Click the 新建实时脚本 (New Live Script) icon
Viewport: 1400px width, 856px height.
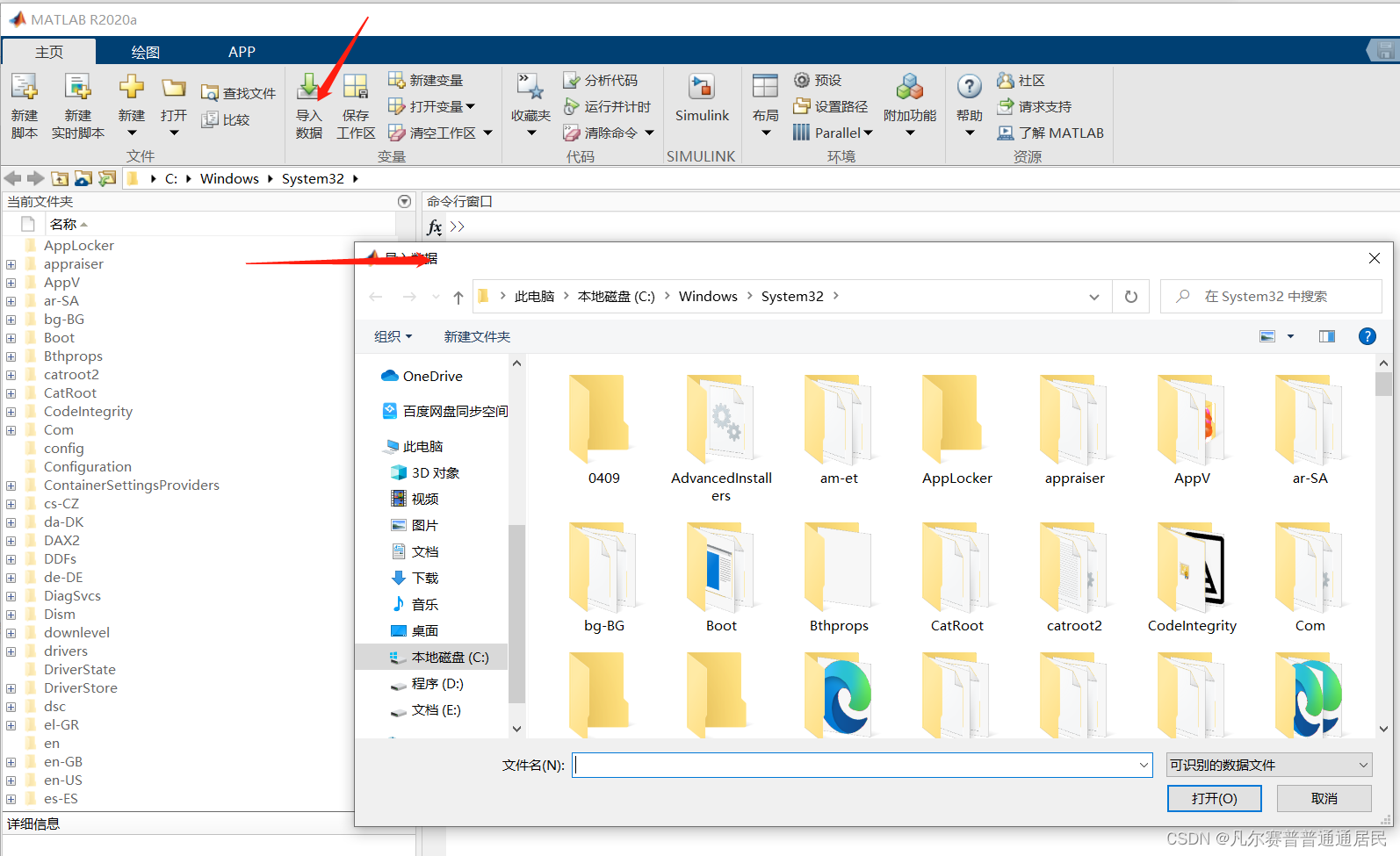(78, 87)
